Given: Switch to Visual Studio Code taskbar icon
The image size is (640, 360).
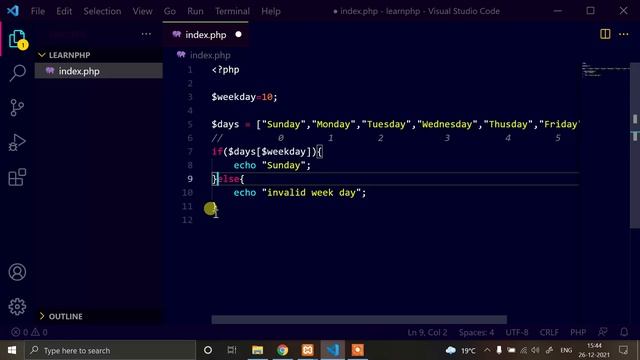Looking at the screenshot, I should 333,350.
